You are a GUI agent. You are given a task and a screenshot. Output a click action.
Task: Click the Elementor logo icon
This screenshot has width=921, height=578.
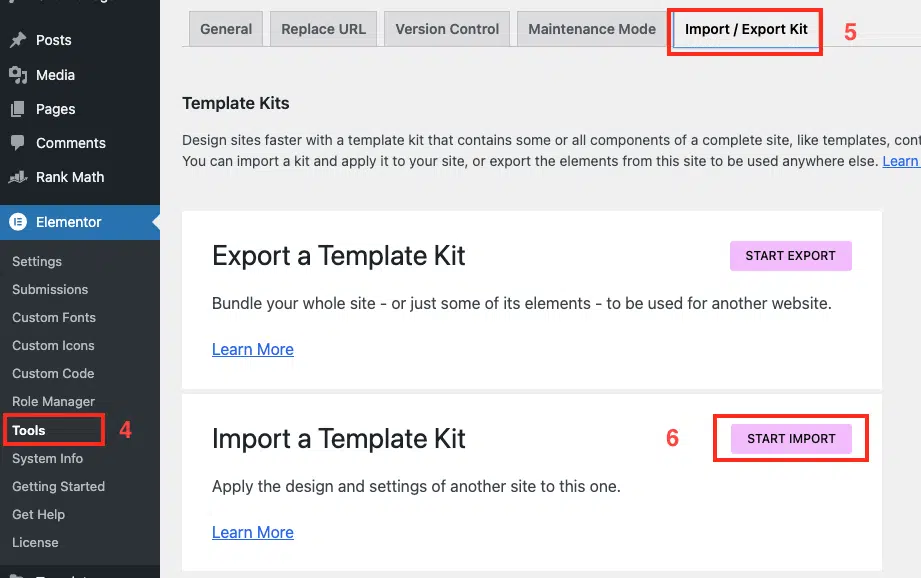[x=18, y=222]
